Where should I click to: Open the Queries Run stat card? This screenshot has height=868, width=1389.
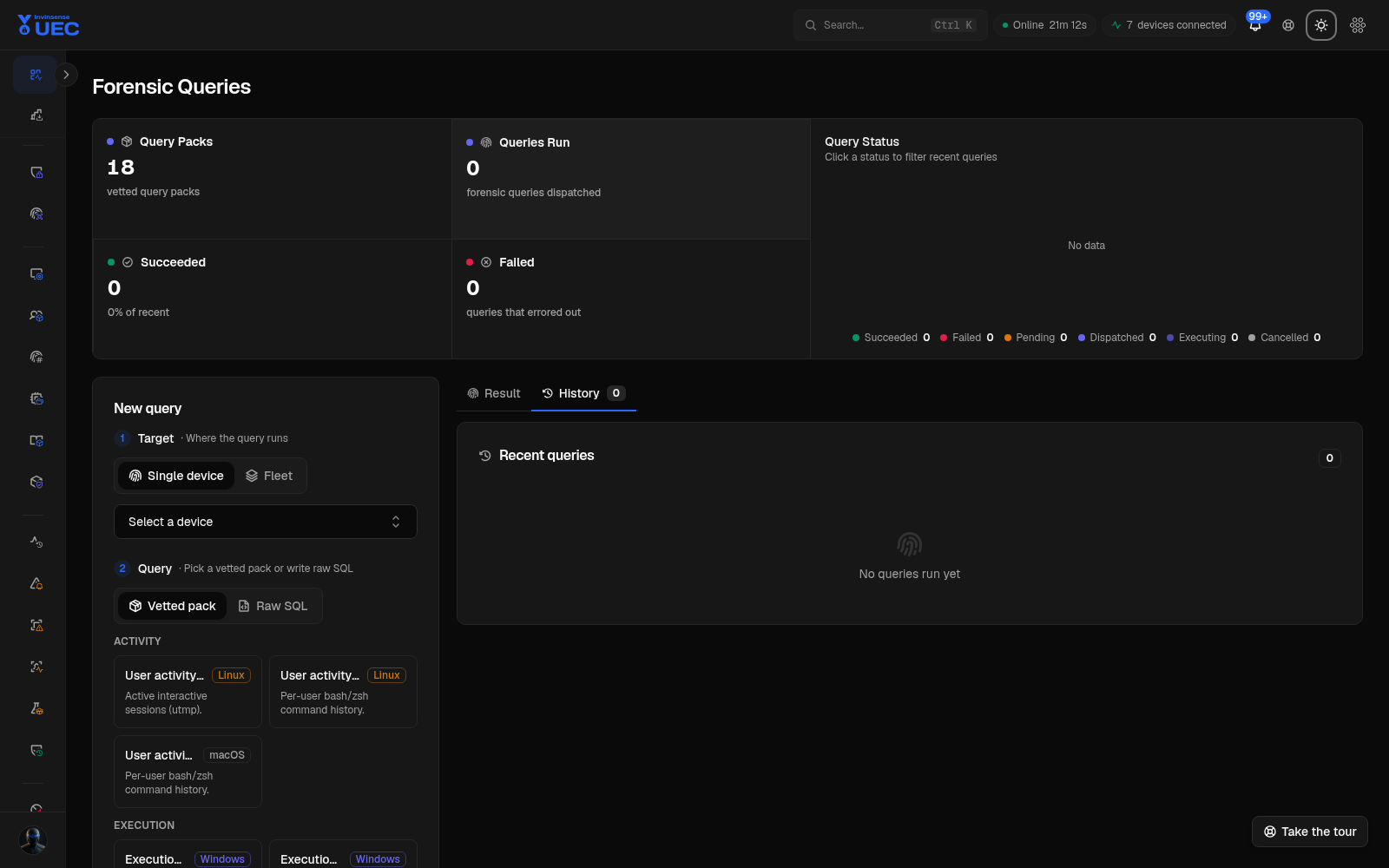click(x=631, y=179)
